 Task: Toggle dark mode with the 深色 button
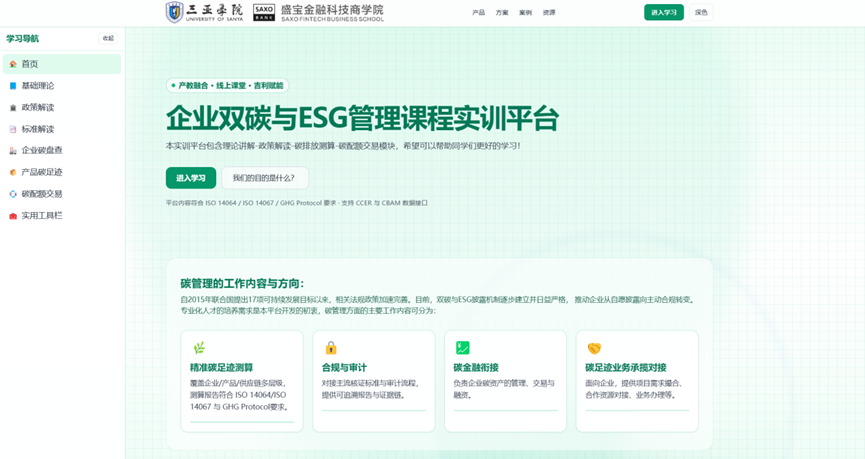(x=701, y=13)
